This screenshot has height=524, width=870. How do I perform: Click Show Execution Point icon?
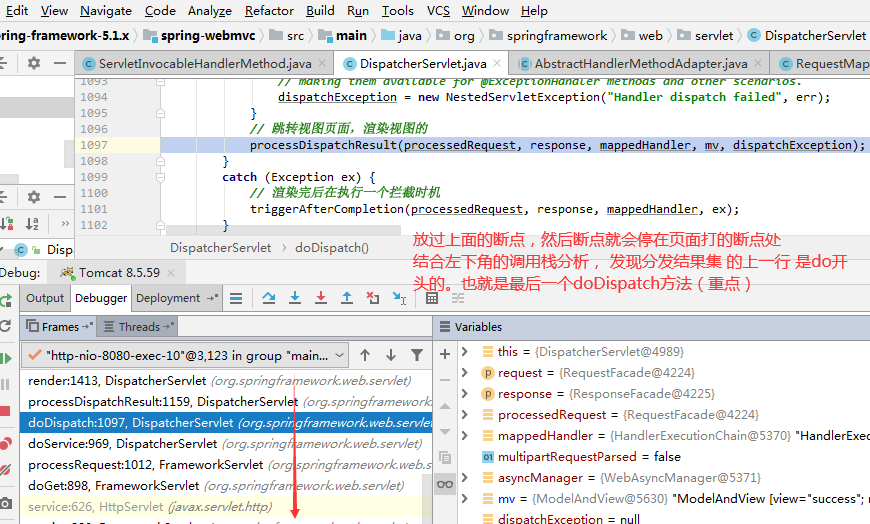click(x=236, y=299)
